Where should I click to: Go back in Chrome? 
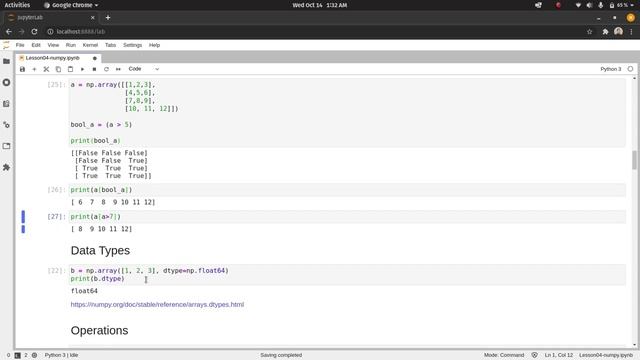(x=9, y=31)
